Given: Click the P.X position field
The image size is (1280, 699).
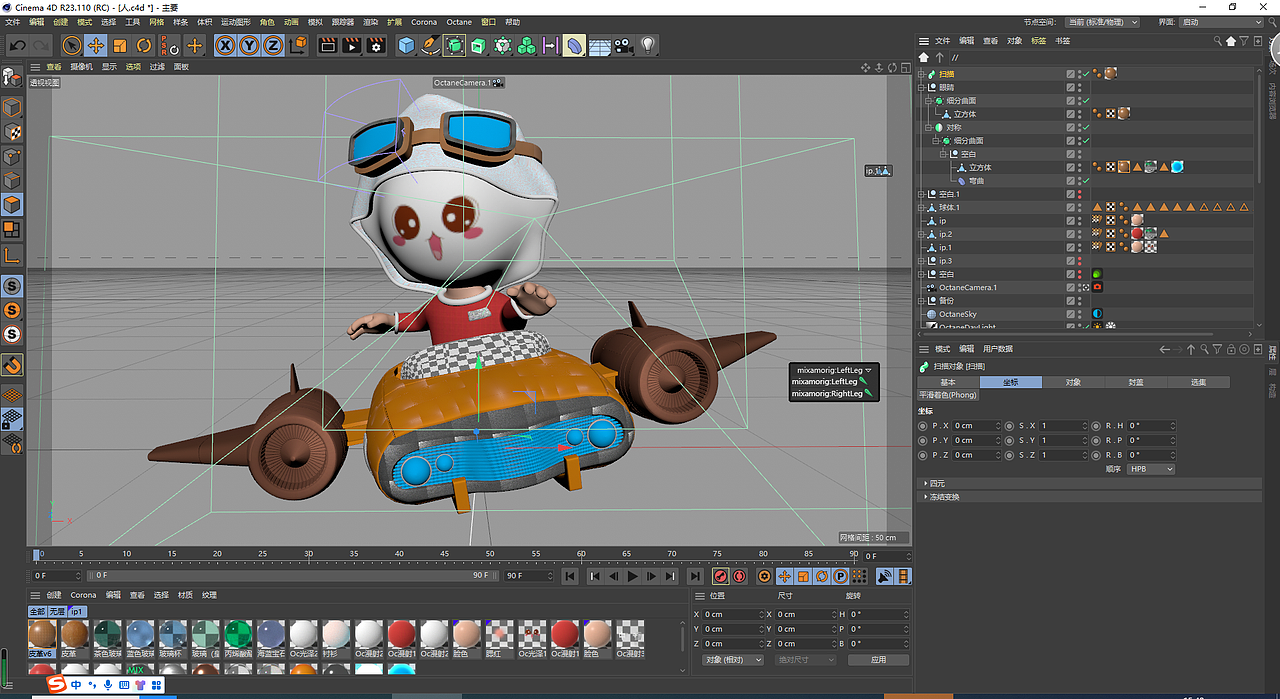Looking at the screenshot, I should 977,425.
